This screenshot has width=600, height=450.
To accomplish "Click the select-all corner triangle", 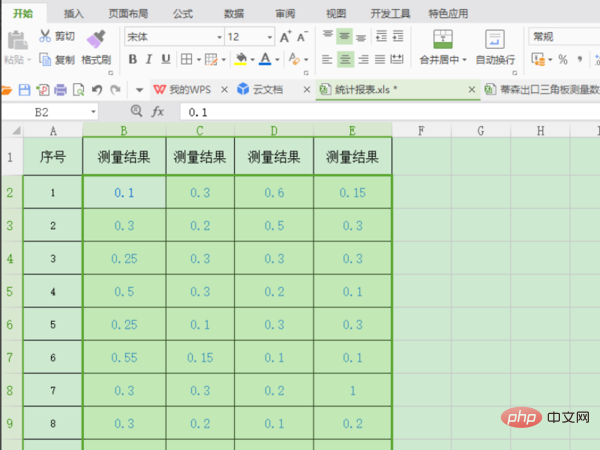I will point(16,130).
